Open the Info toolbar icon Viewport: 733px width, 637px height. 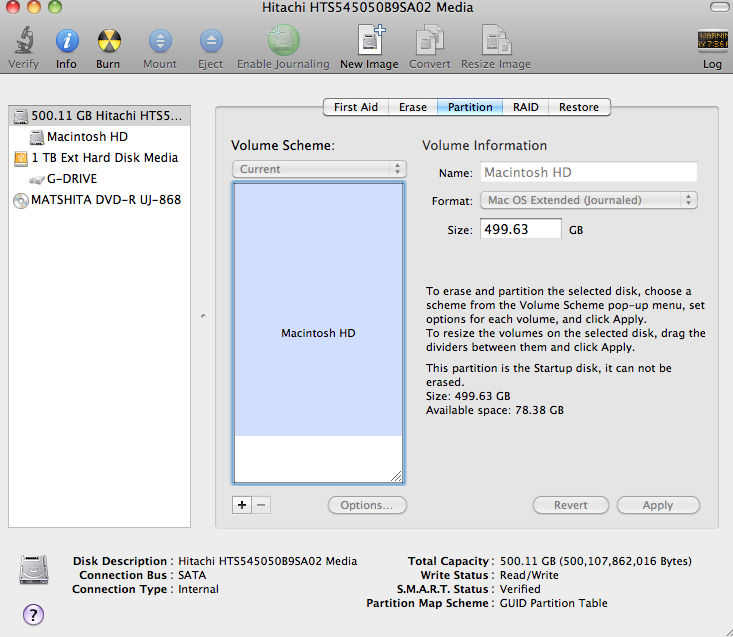67,41
